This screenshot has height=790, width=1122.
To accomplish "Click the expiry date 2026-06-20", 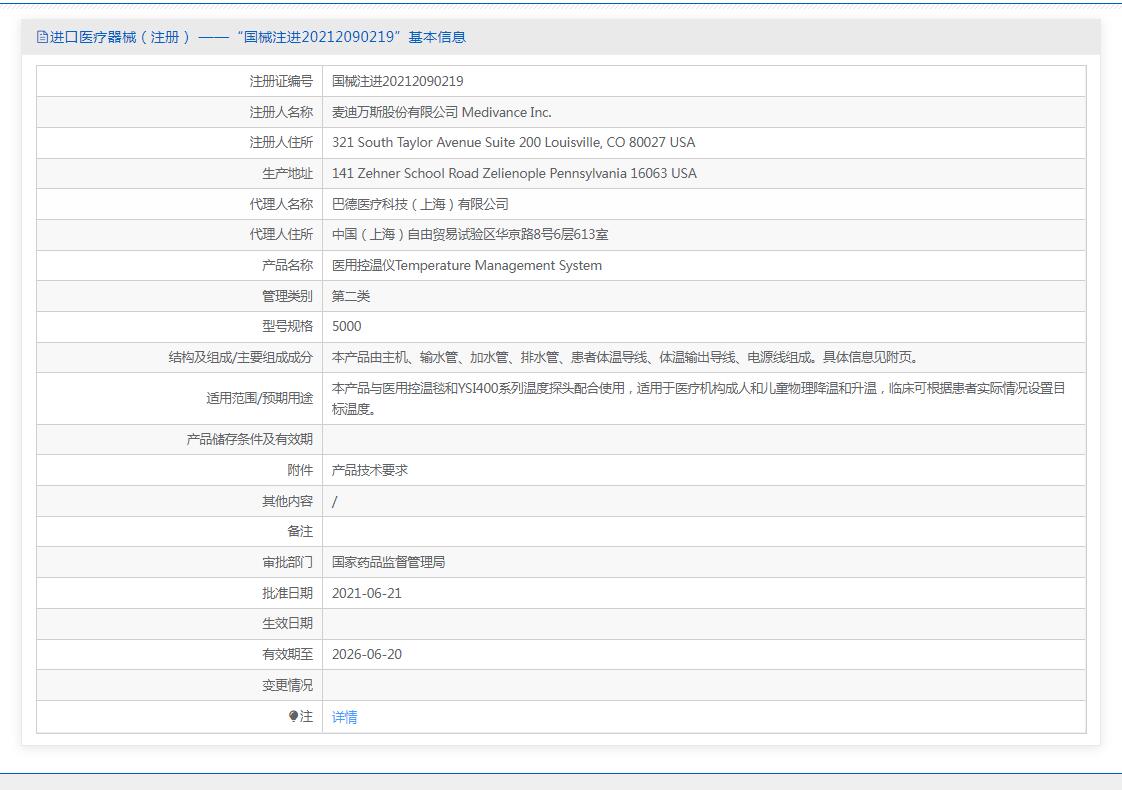I will click(x=367, y=654).
